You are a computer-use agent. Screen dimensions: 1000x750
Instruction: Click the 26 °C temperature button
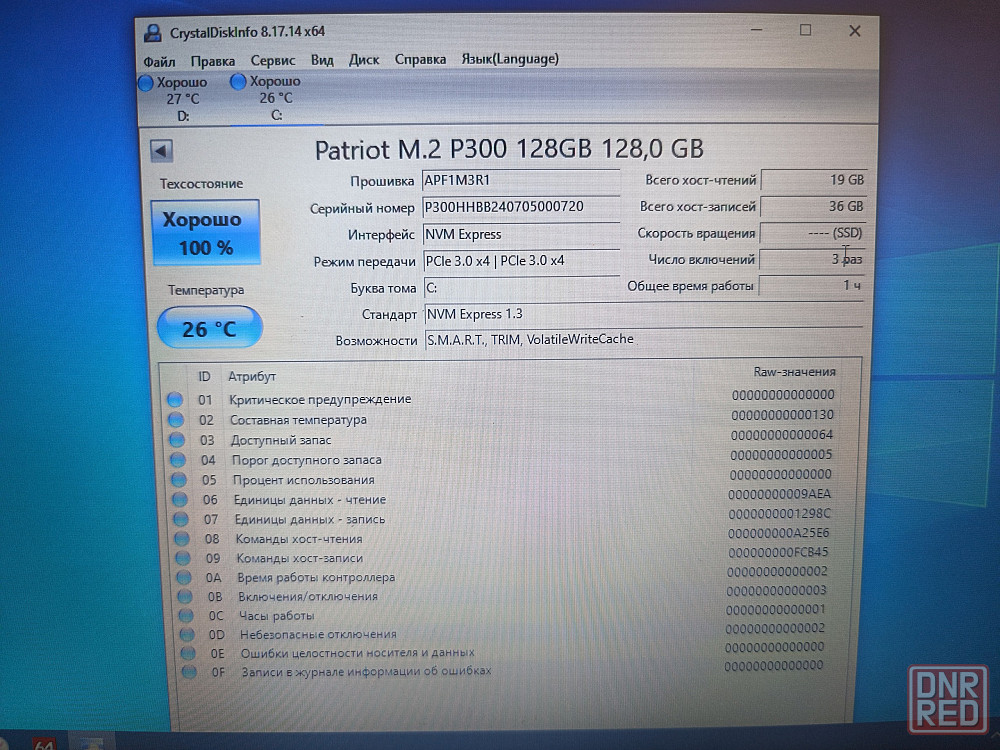[210, 328]
